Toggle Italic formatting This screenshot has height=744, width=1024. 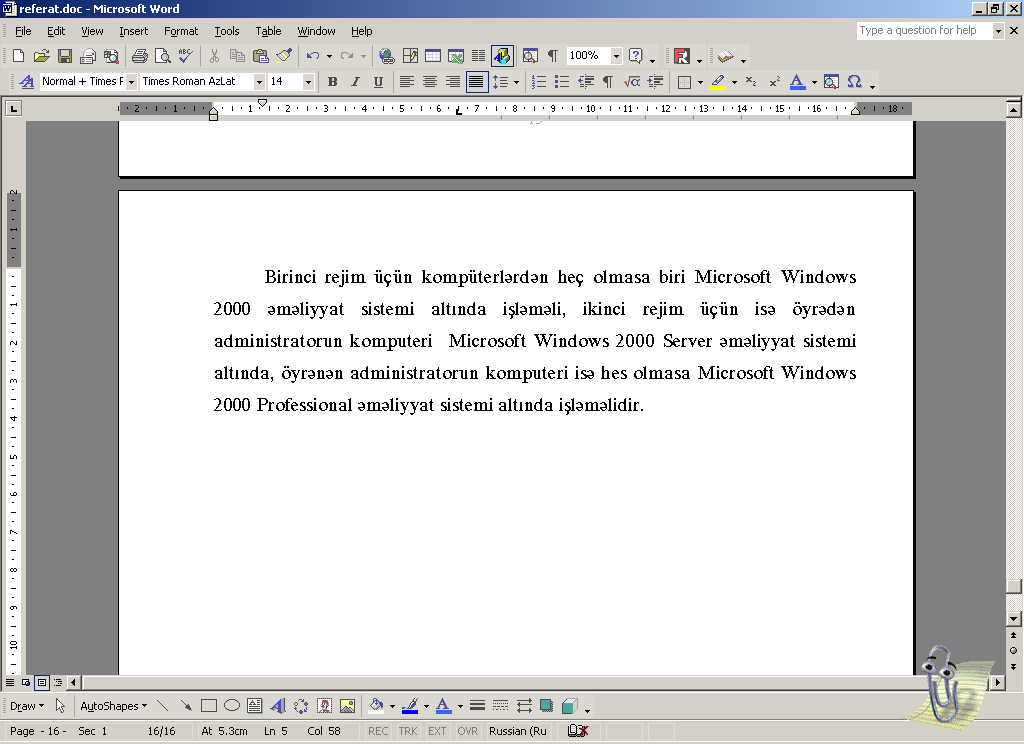click(355, 82)
